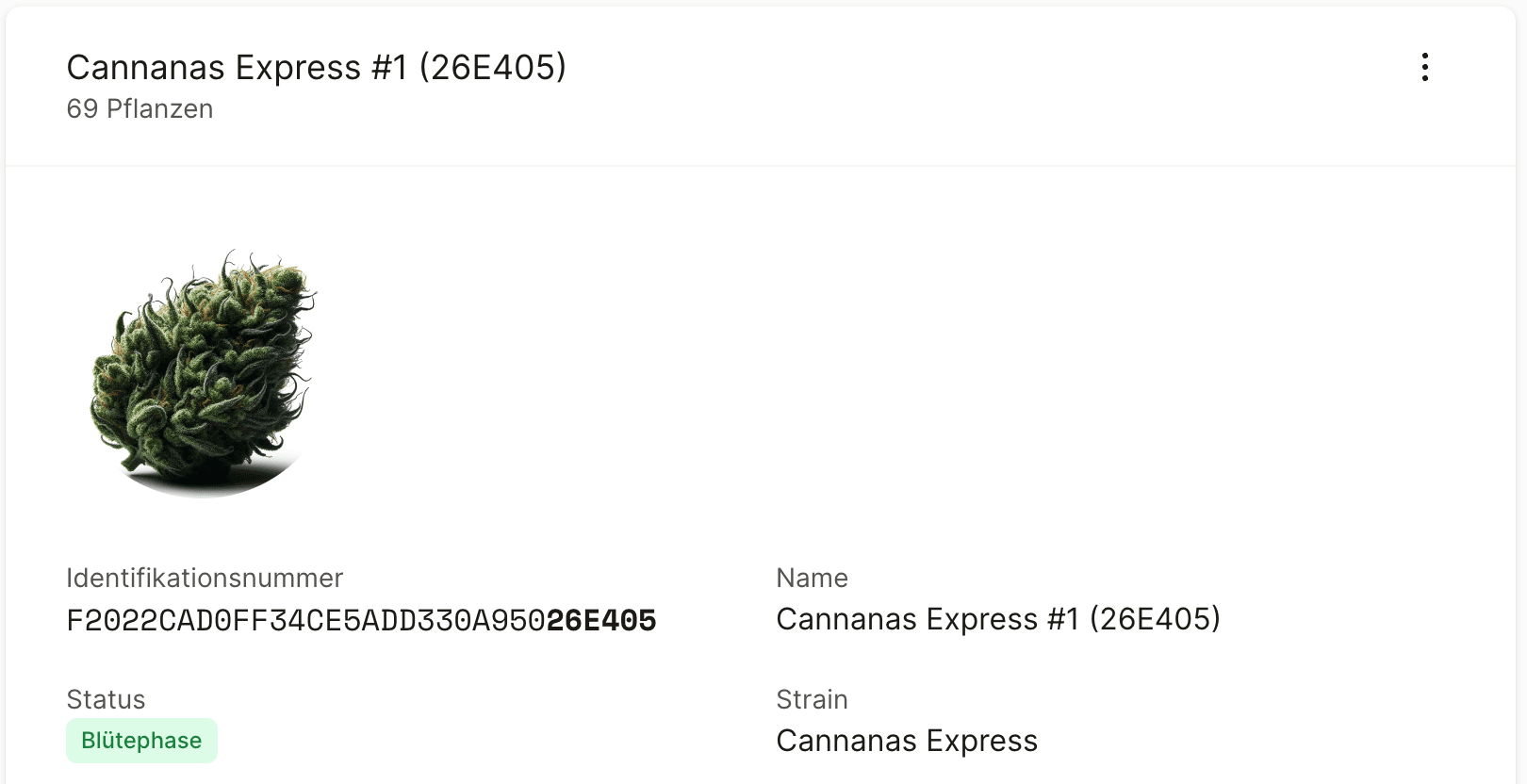Image resolution: width=1527 pixels, height=784 pixels.
Task: Open the Cannanas Express strain value
Action: [x=907, y=741]
